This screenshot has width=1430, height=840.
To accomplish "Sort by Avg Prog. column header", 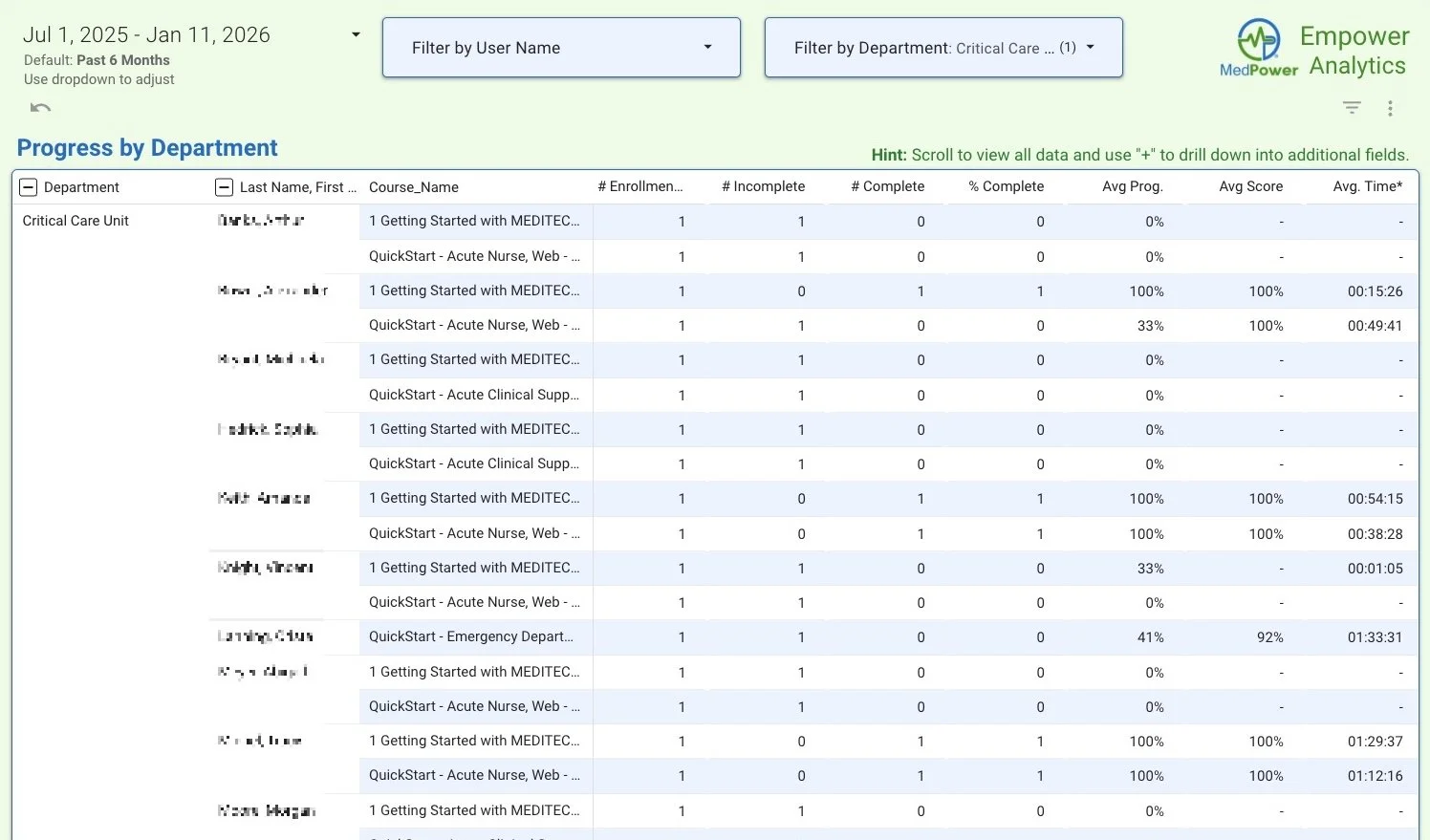I will [1133, 186].
